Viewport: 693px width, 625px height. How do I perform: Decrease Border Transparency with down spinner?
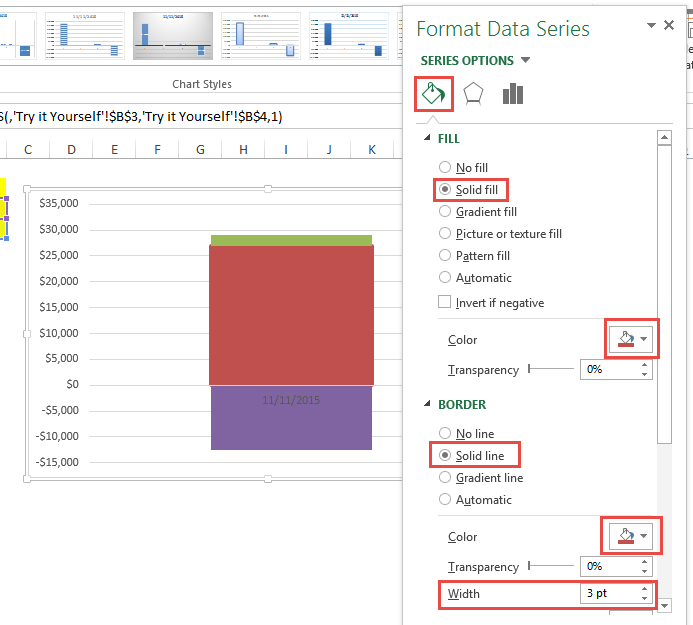tap(644, 571)
